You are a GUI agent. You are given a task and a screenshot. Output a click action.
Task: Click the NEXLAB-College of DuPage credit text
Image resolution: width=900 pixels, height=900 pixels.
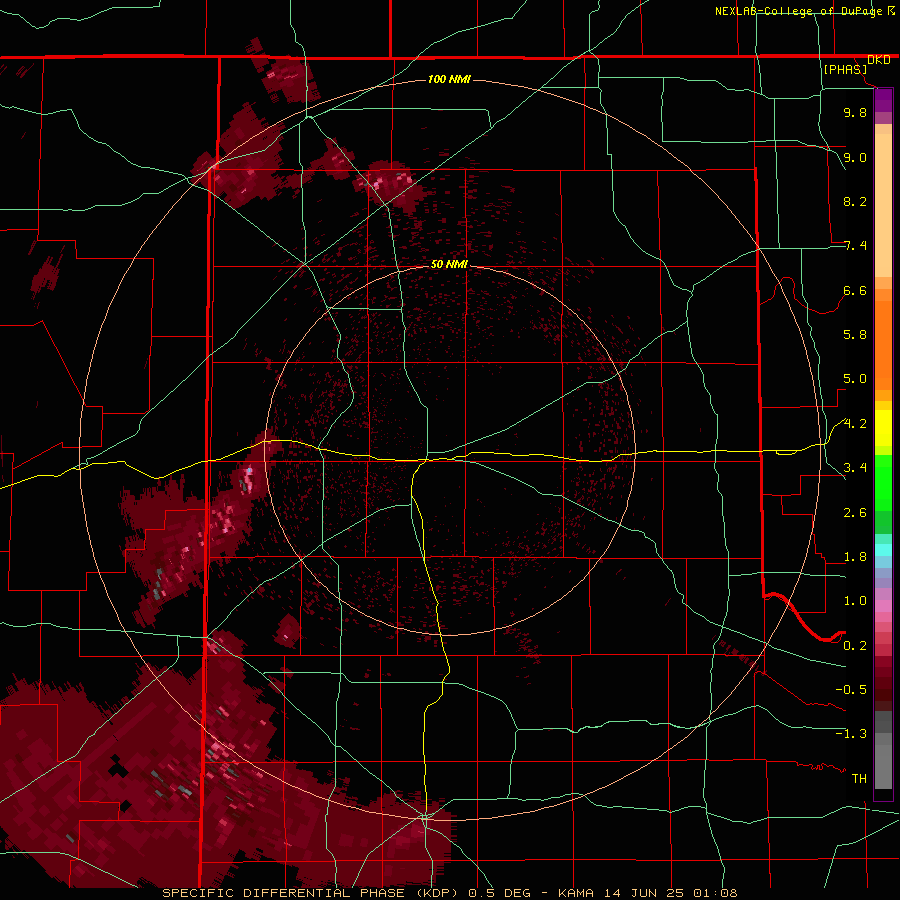(800, 11)
